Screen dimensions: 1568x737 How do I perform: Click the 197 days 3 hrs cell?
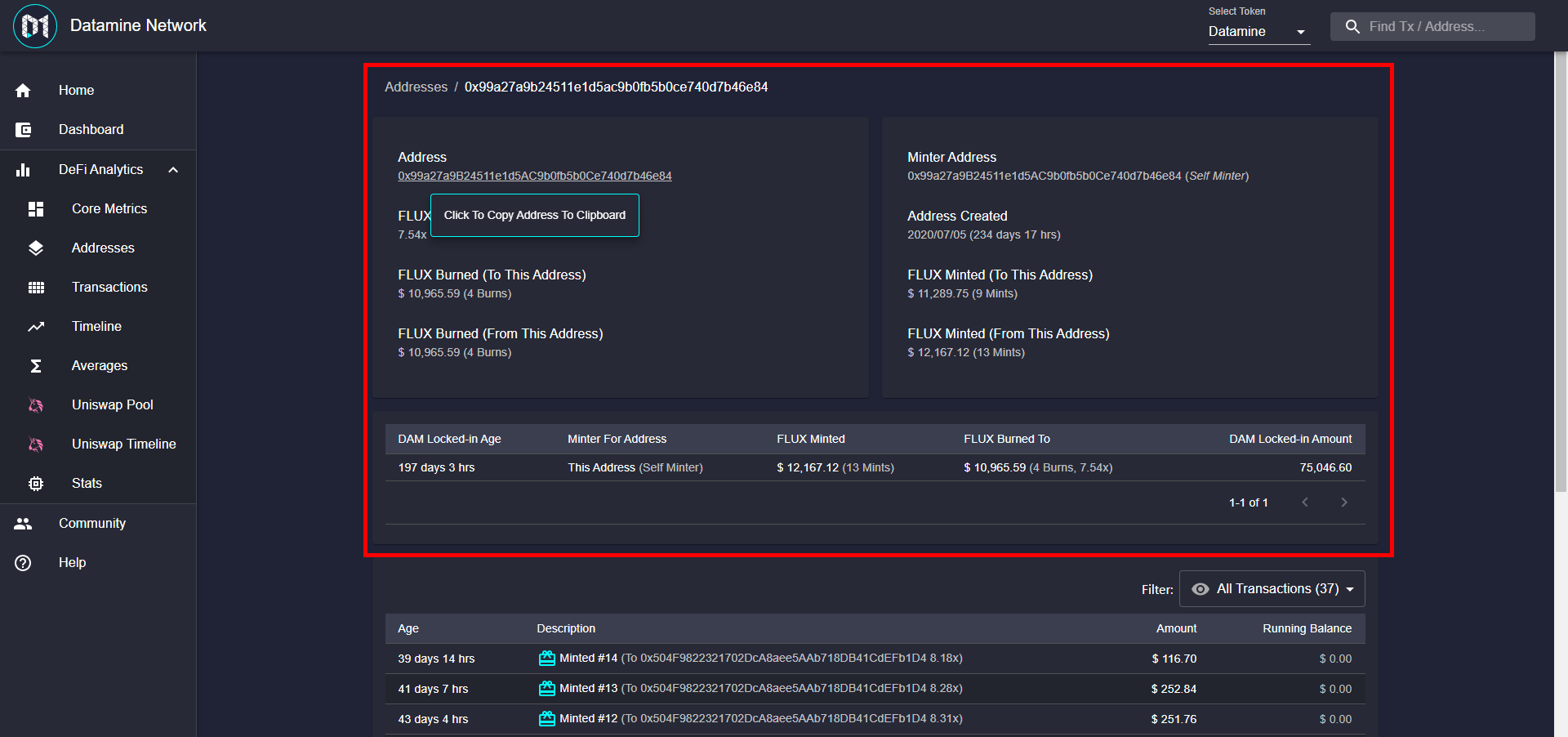tap(436, 468)
